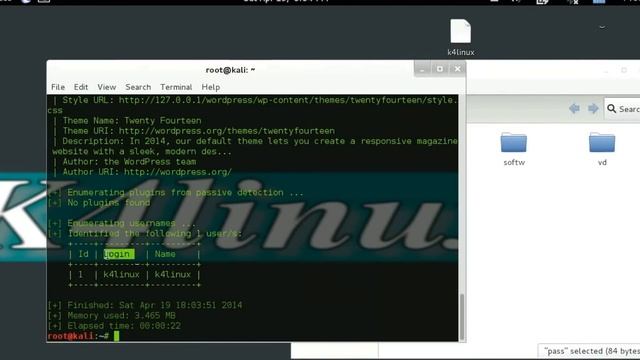
Task: Go back in file manager
Action: pyautogui.click(x=574, y=109)
